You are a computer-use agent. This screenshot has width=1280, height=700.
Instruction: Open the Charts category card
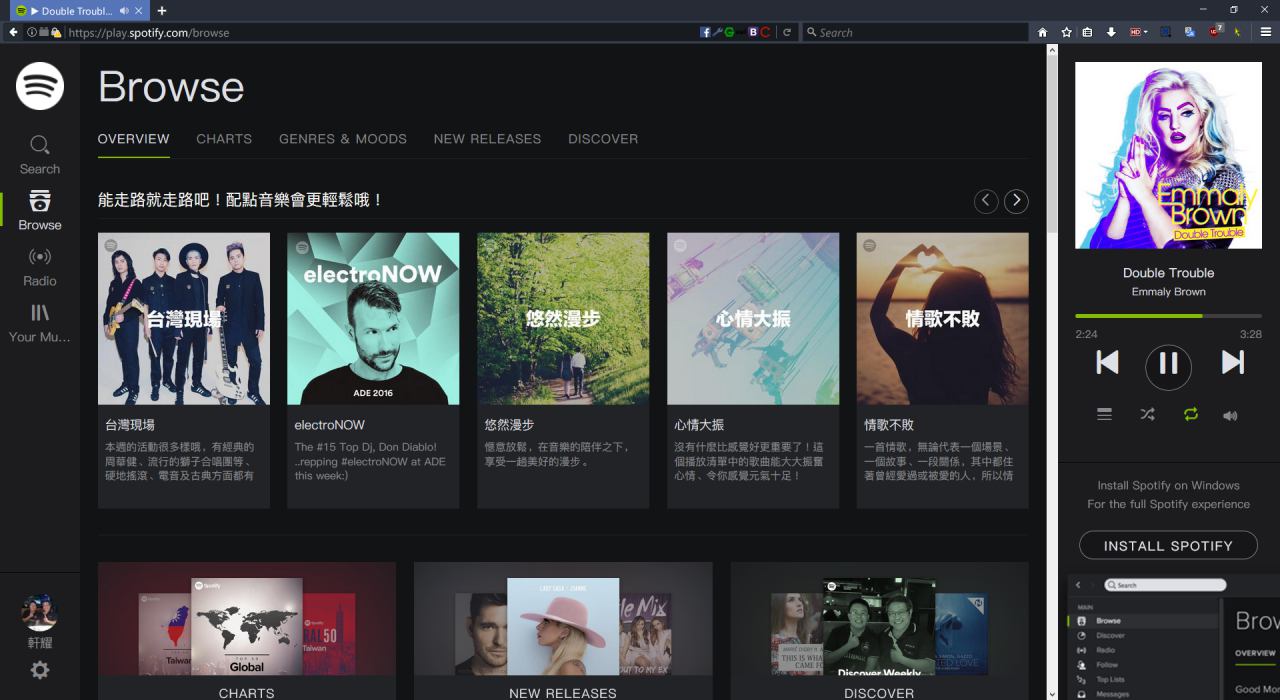pyautogui.click(x=247, y=631)
